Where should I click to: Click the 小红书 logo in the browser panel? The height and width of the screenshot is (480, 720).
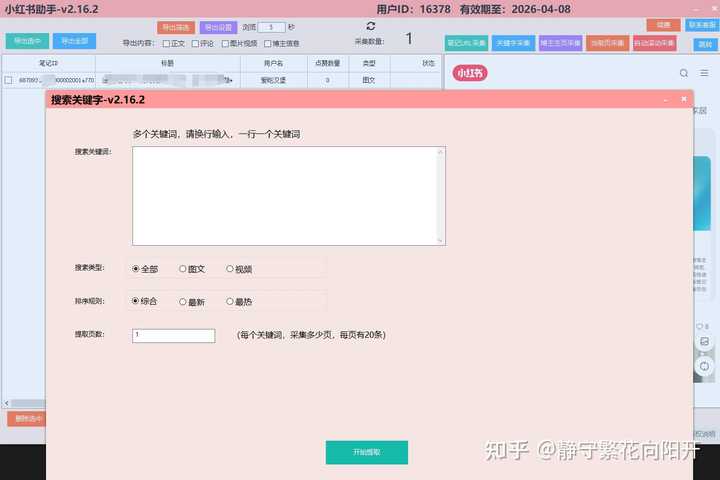click(x=469, y=73)
